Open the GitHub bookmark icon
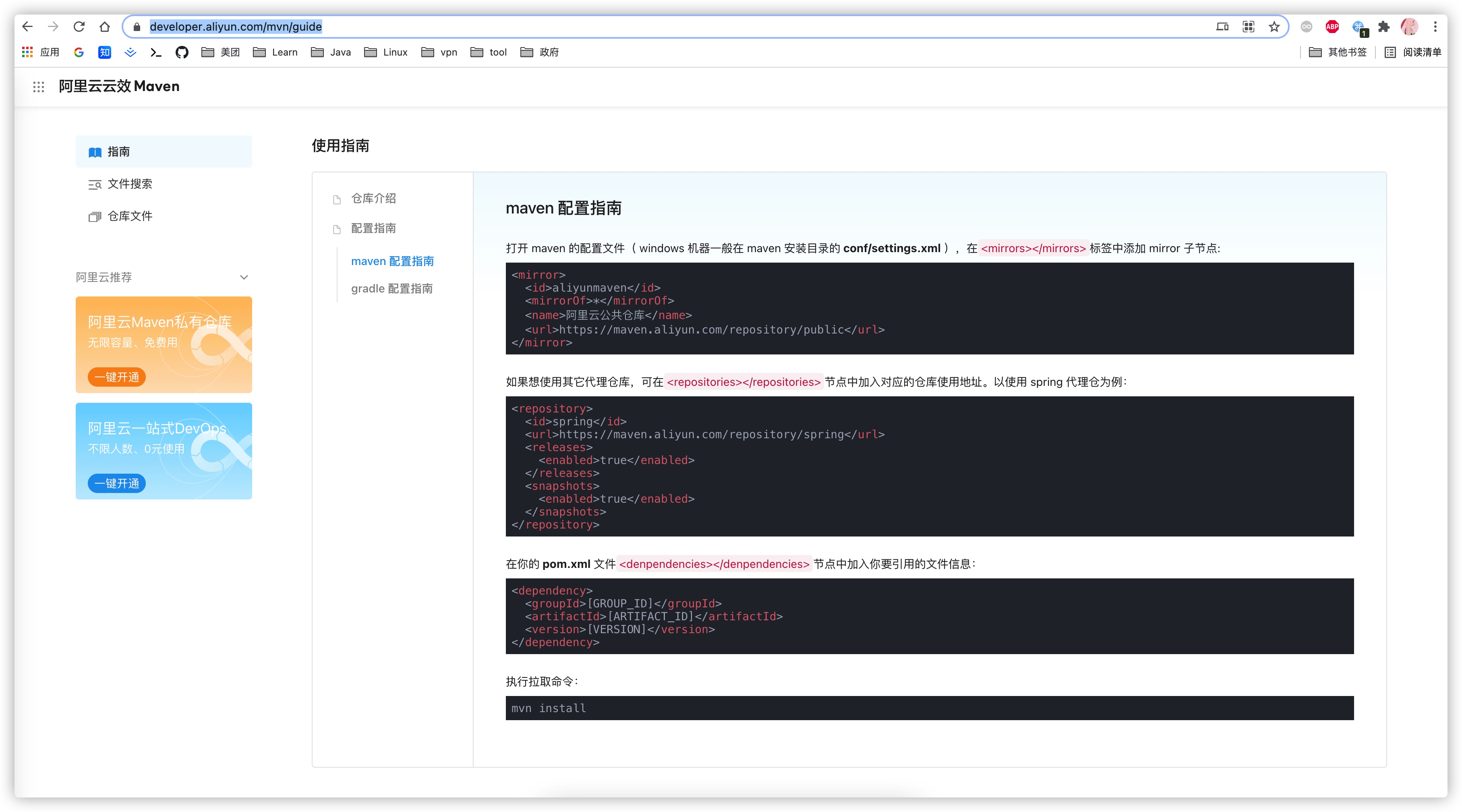1462x812 pixels. 182,52
